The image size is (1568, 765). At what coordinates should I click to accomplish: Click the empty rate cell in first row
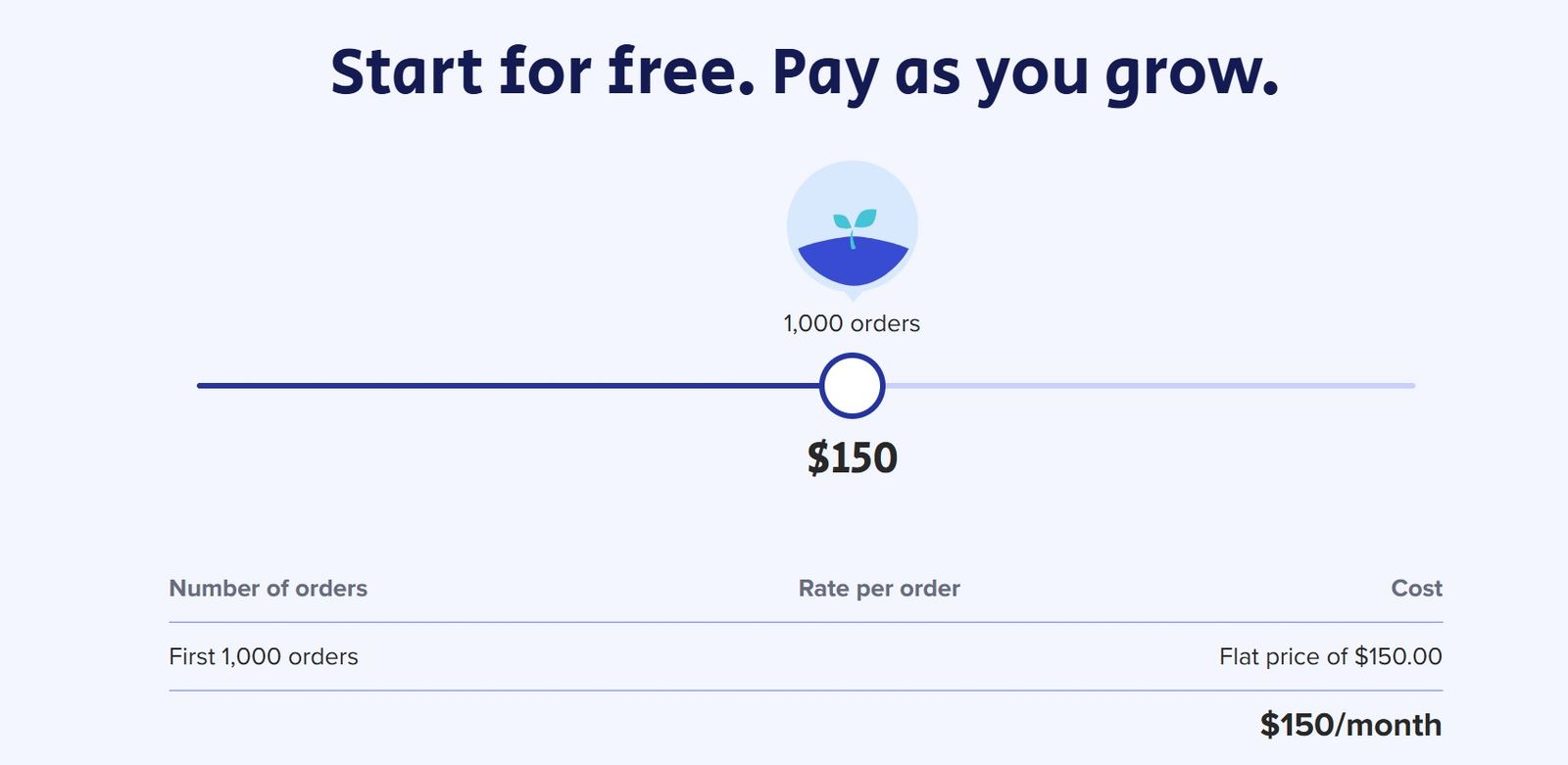tap(879, 656)
